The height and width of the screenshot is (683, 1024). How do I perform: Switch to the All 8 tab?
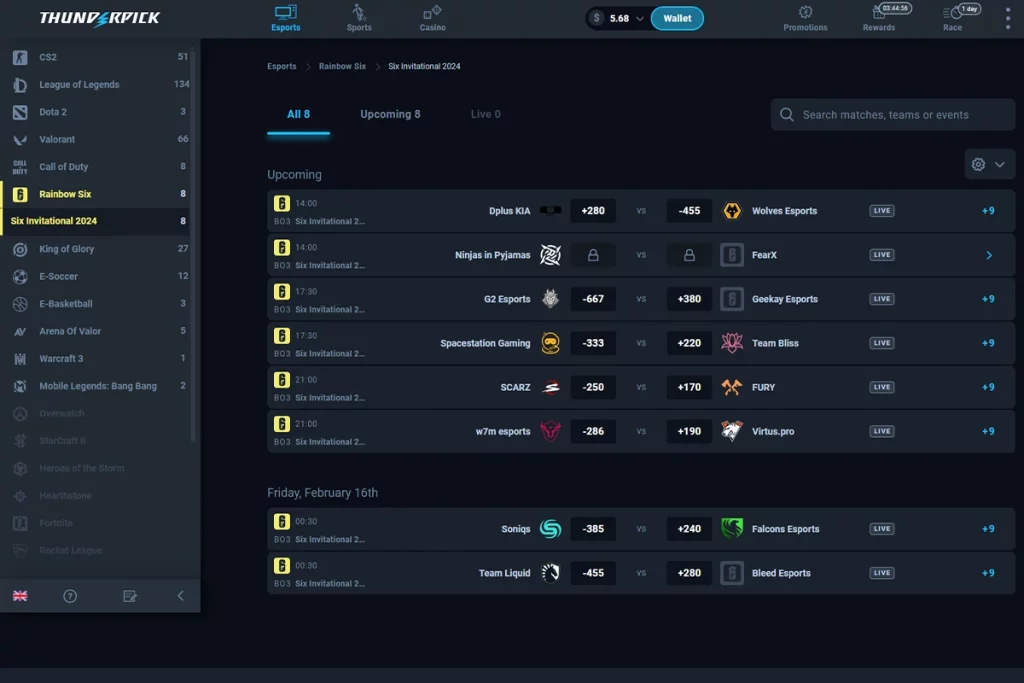(x=298, y=114)
